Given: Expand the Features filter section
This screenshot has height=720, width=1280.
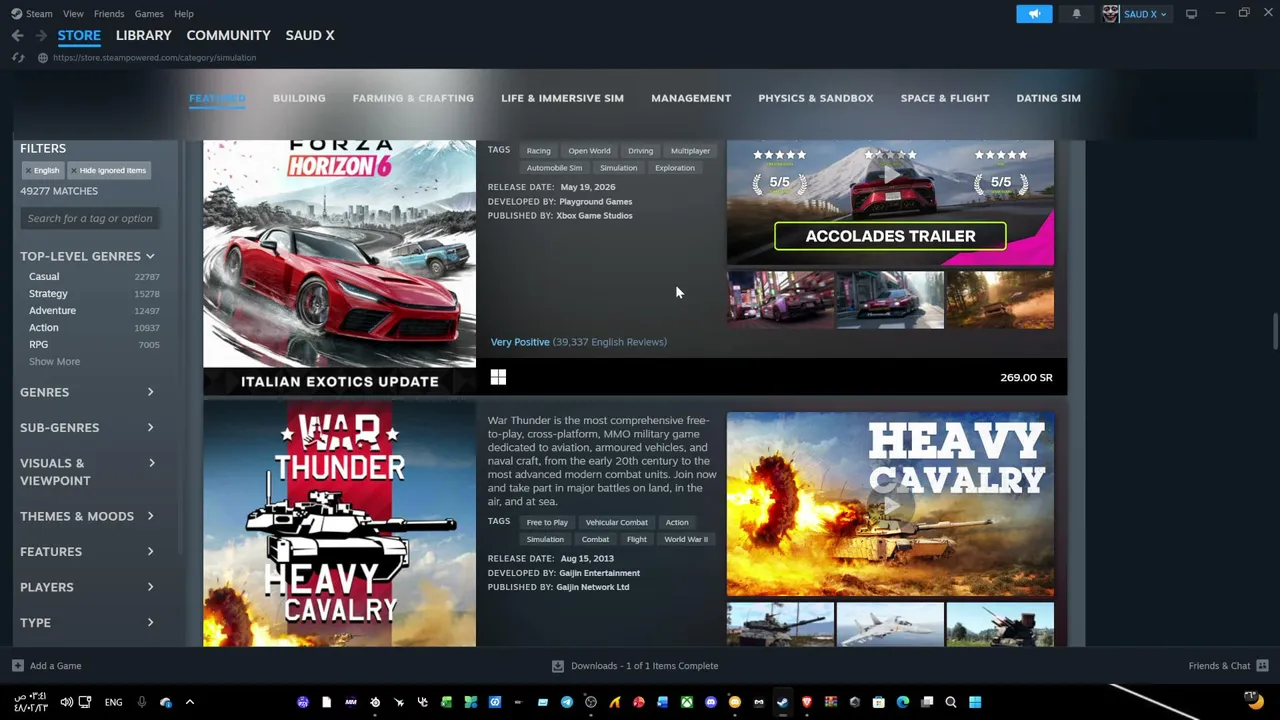Looking at the screenshot, I should pyautogui.click(x=88, y=552).
